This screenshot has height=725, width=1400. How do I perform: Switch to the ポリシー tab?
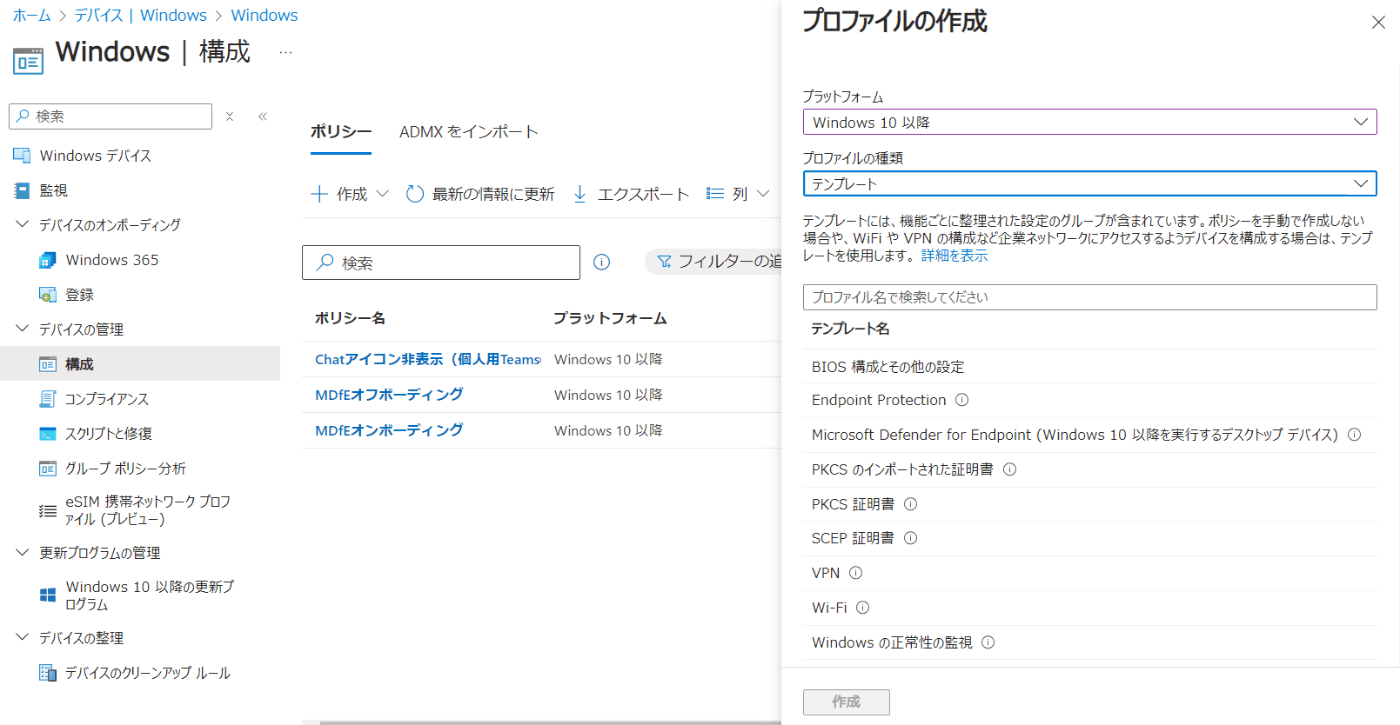click(x=341, y=132)
